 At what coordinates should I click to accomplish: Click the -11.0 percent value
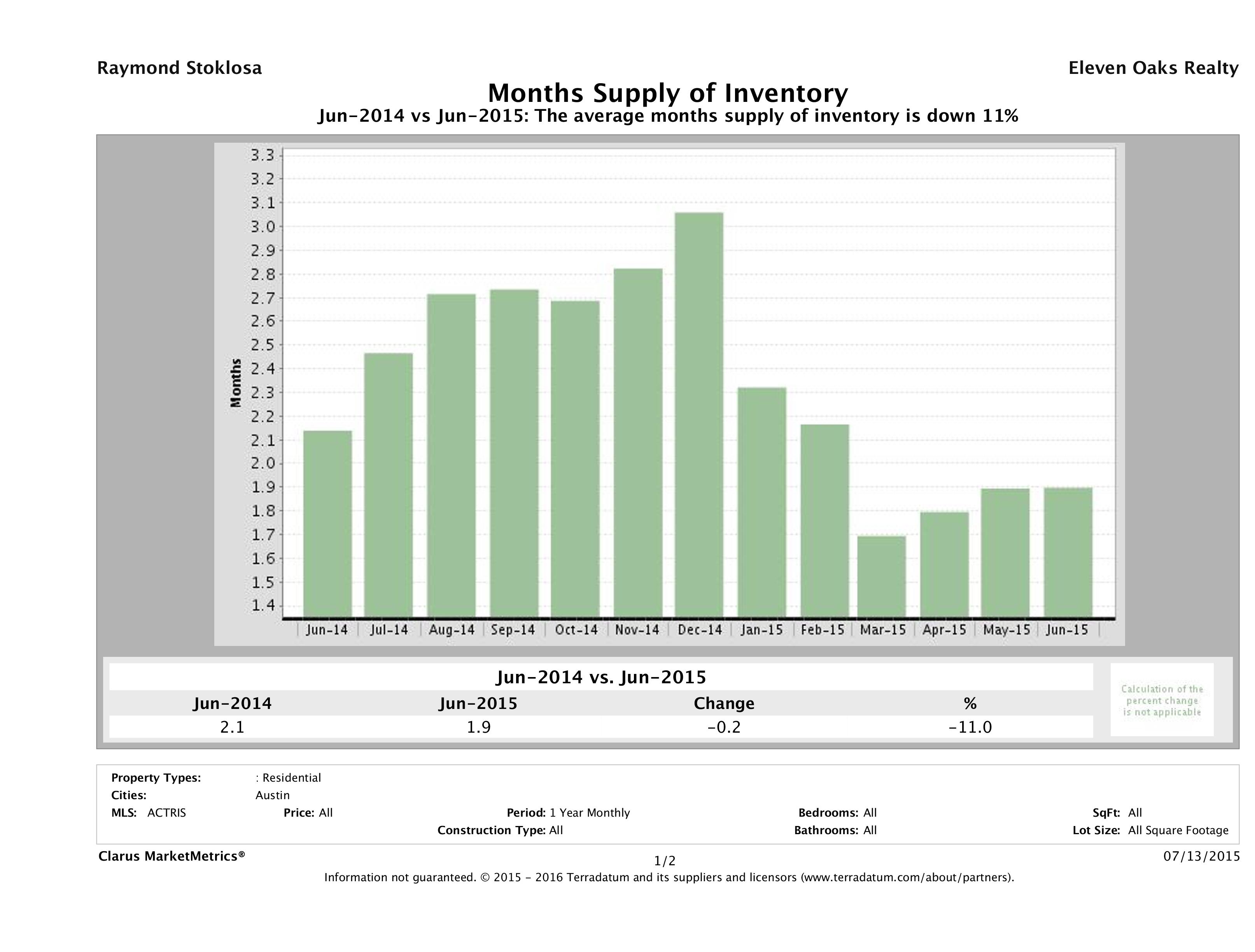tap(970, 727)
